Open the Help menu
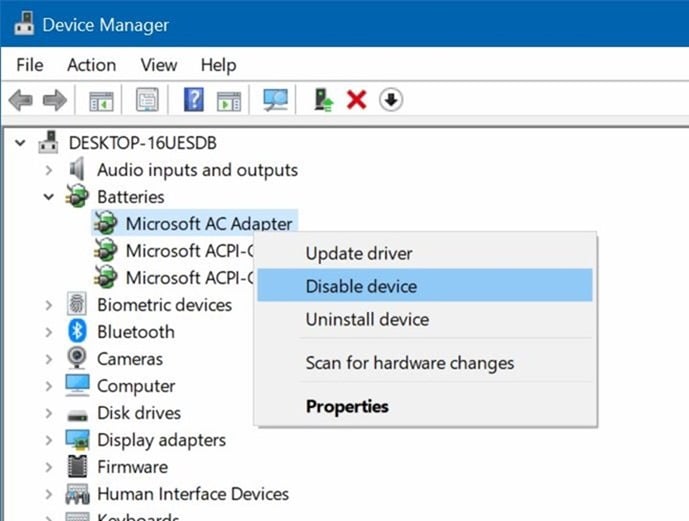This screenshot has width=689, height=521. pyautogui.click(x=218, y=65)
